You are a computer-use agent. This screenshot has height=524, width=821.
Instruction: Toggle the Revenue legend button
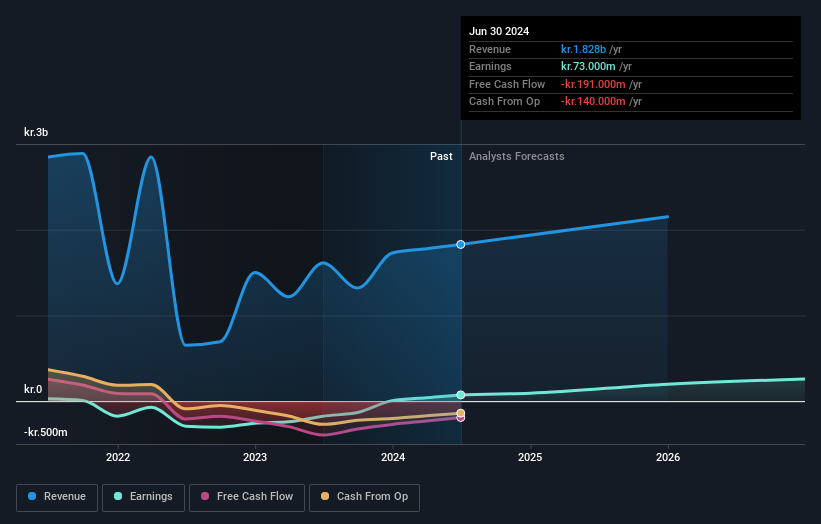point(57,497)
